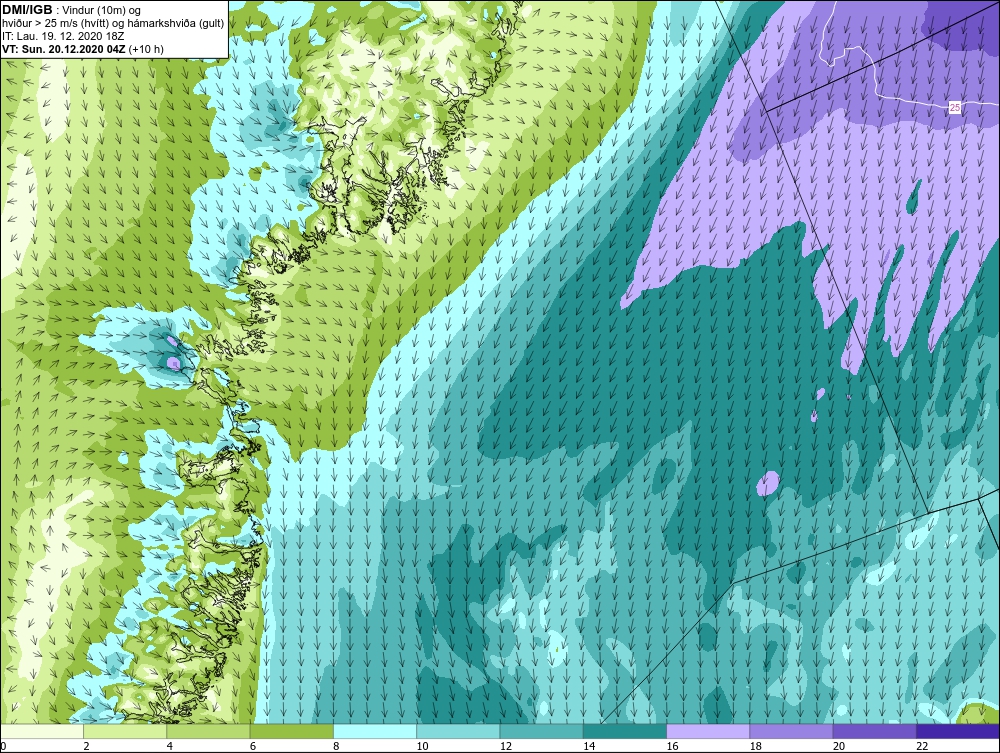Click the 18–20 m/s purple swatch
The image size is (1000, 753).
point(791,731)
